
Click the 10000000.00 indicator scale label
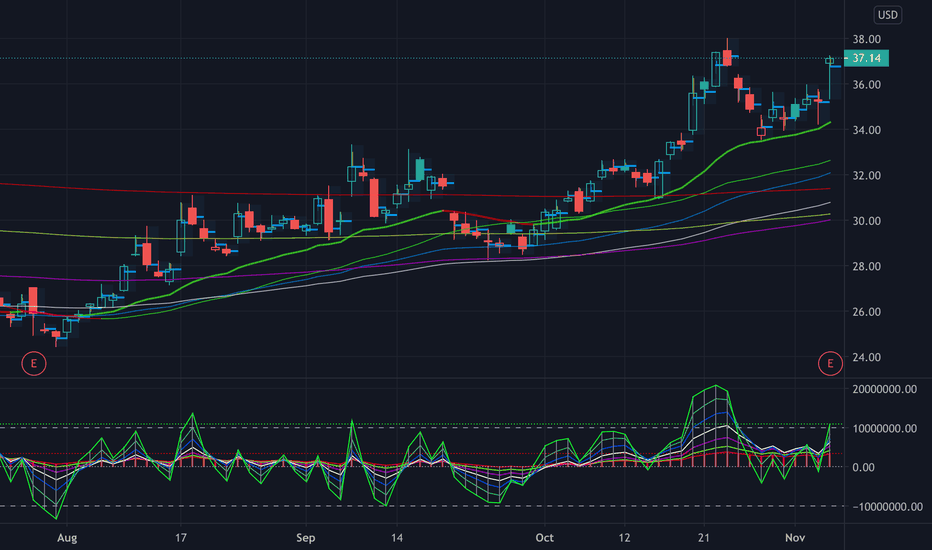click(x=884, y=429)
